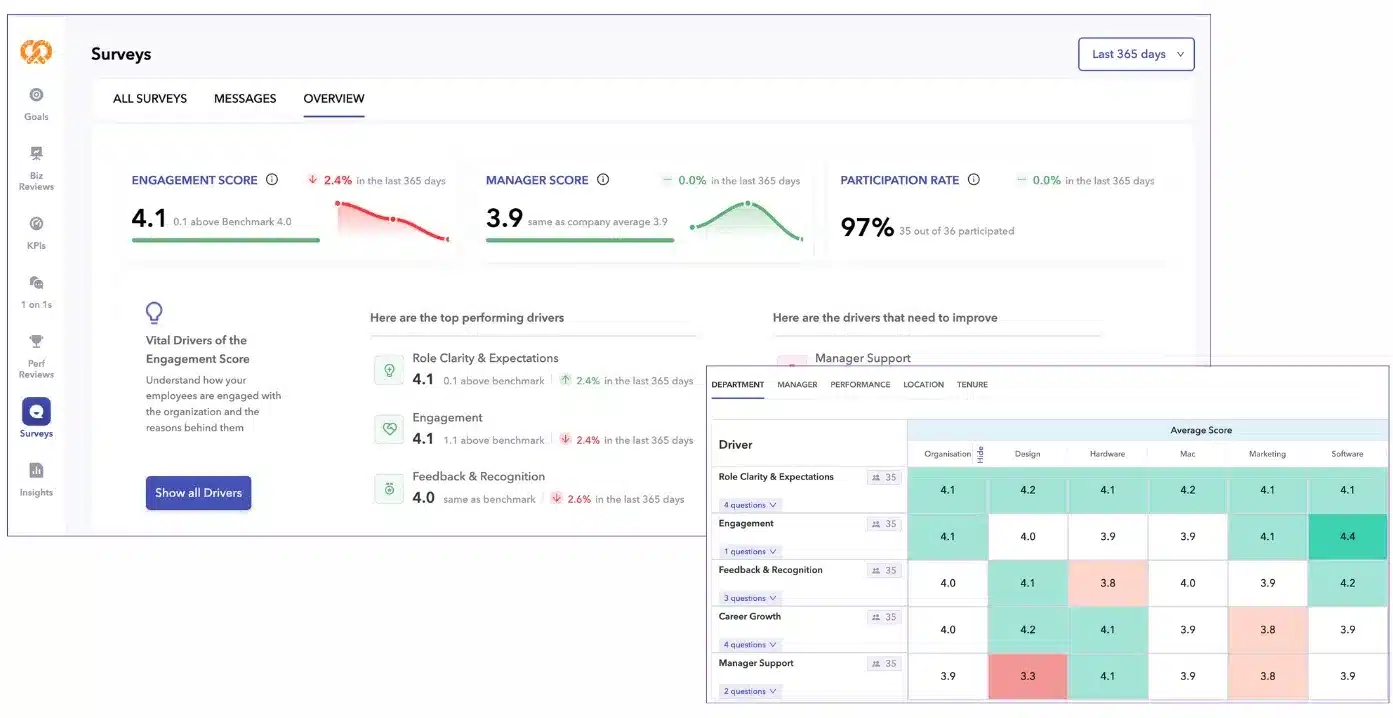Click Engagement Score info icon
This screenshot has width=1393, height=718.
(x=271, y=180)
